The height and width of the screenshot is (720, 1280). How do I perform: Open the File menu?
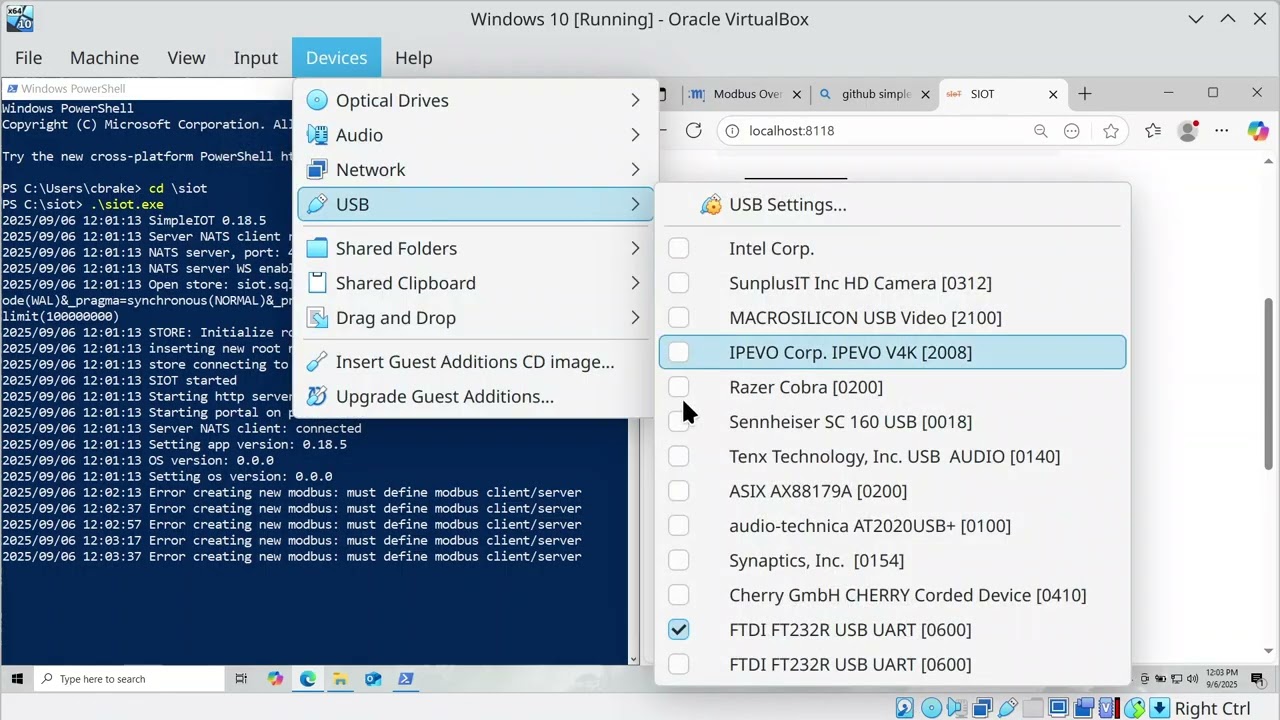coord(28,58)
